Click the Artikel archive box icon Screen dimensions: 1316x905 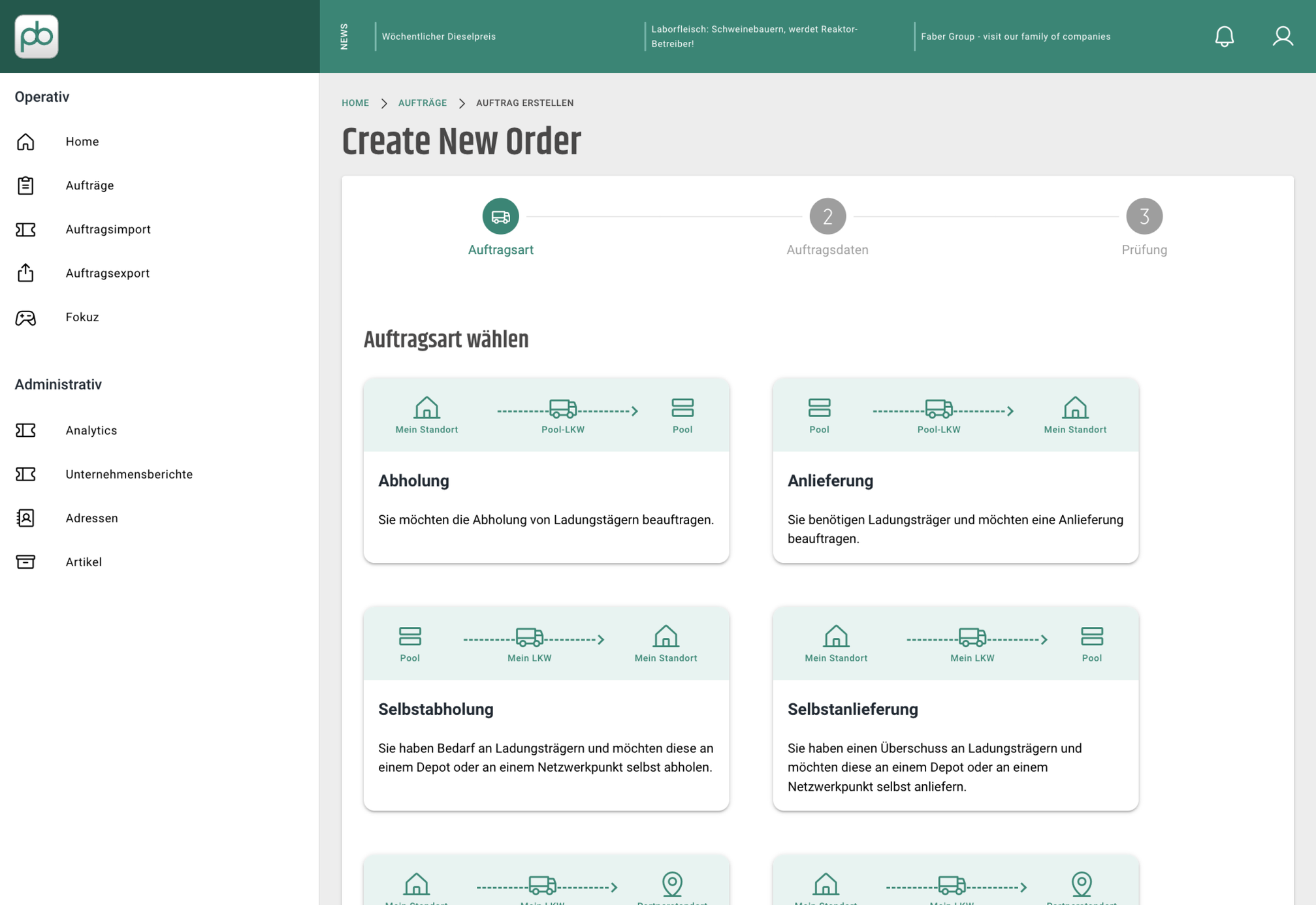(25, 562)
